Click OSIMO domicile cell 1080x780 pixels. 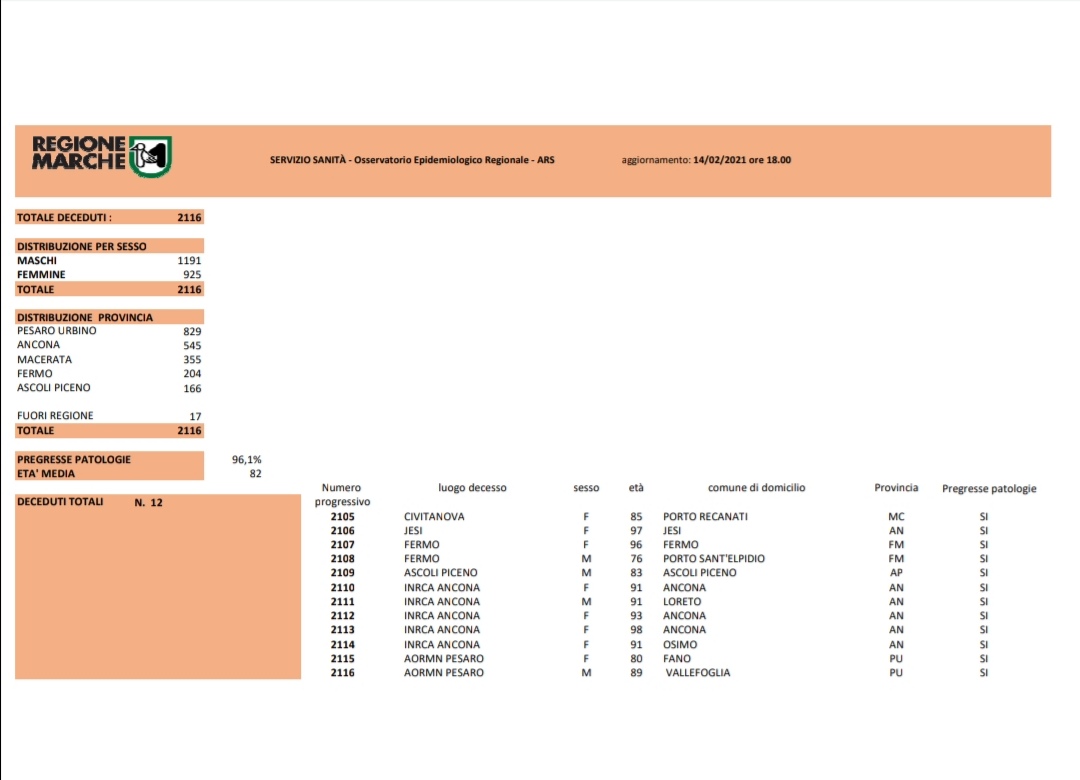pyautogui.click(x=680, y=645)
